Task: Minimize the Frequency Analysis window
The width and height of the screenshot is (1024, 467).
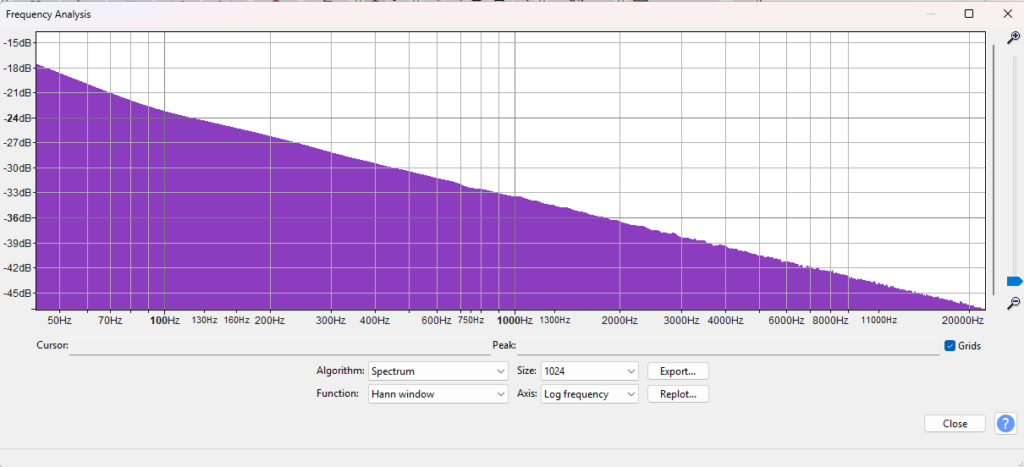Action: [x=930, y=14]
